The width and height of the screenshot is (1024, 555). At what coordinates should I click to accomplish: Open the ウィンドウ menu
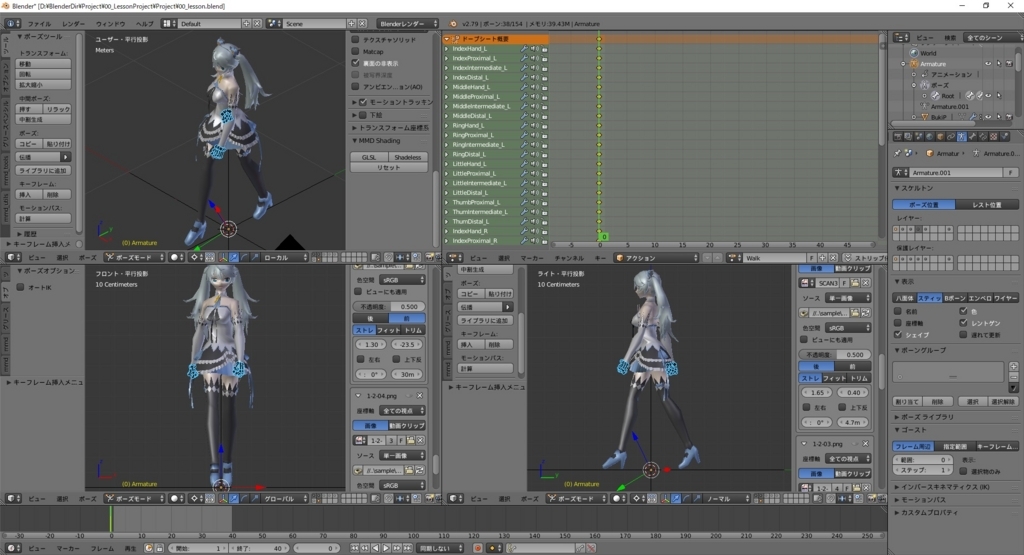click(x=110, y=24)
